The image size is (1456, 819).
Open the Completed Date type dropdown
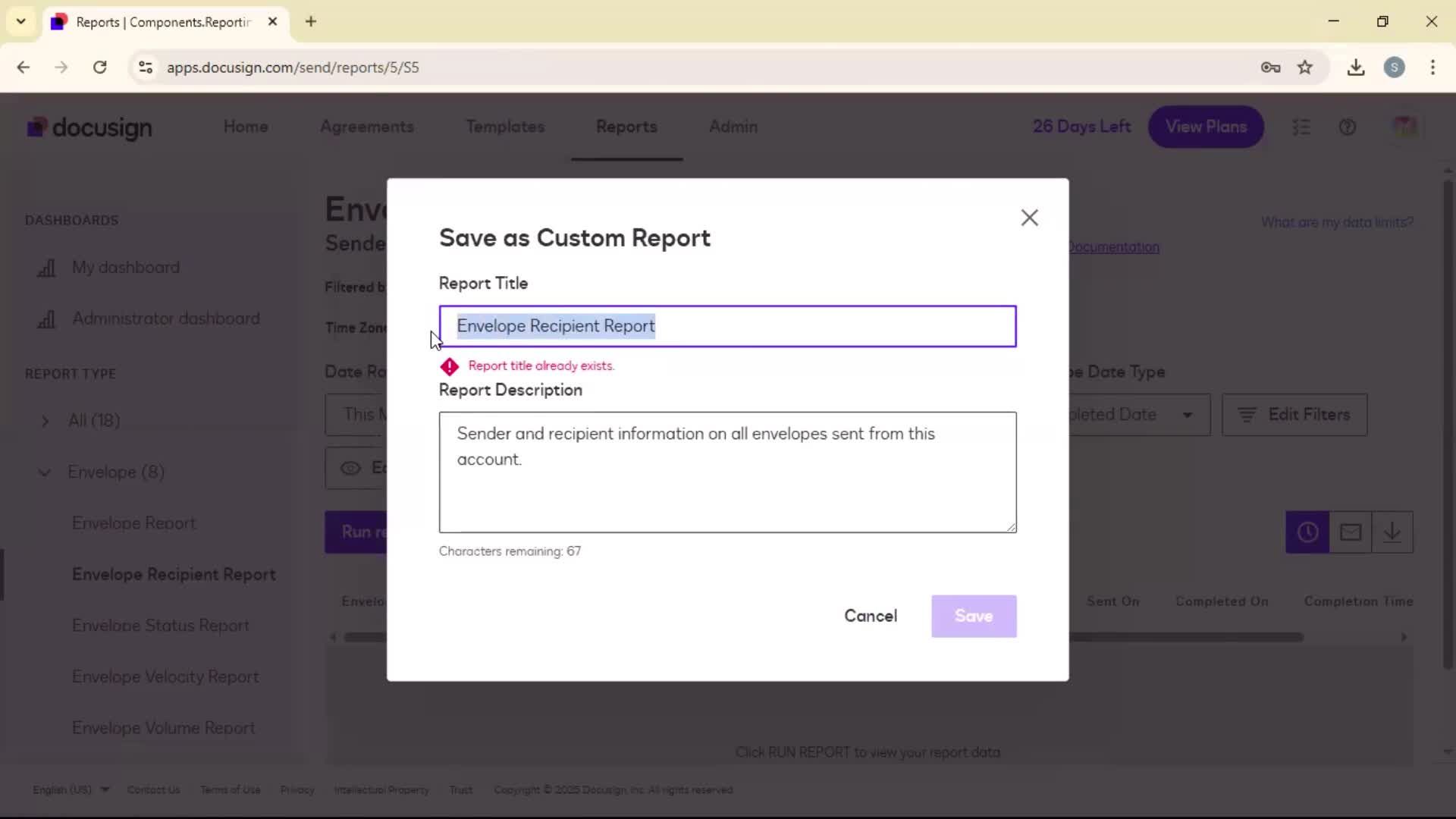[x=1139, y=415]
